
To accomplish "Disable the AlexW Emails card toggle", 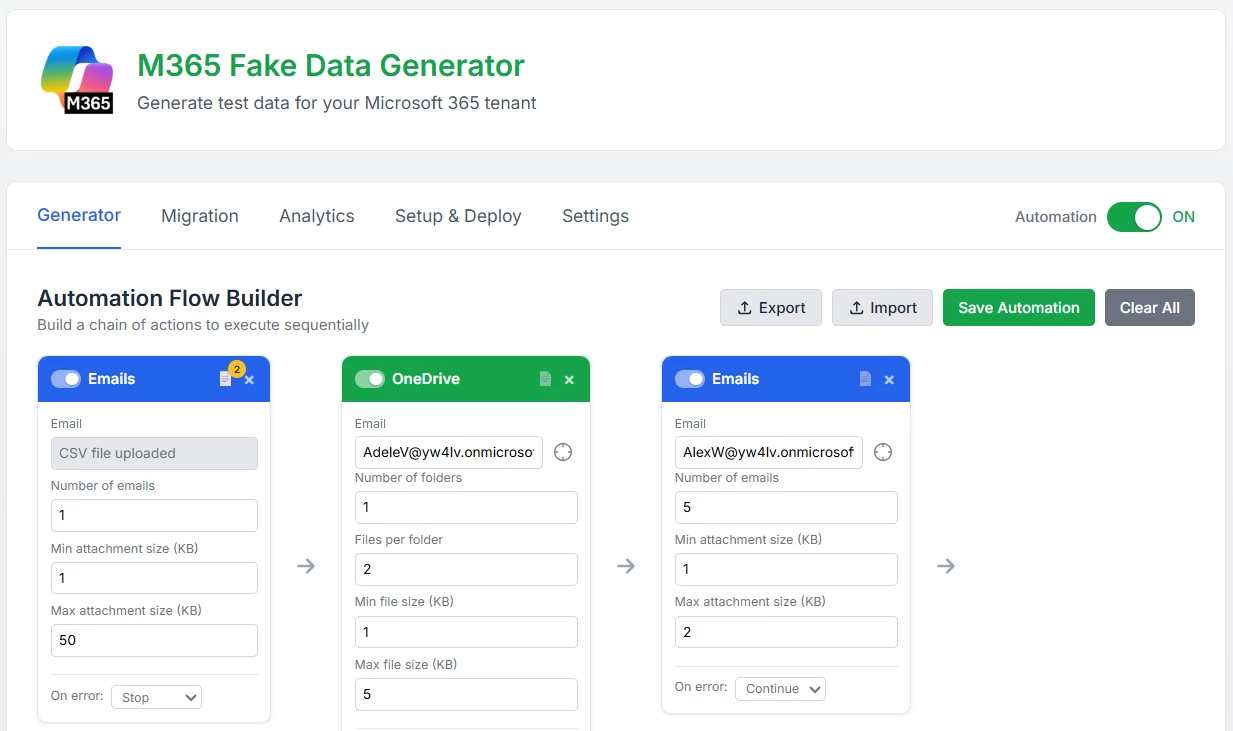I will click(x=690, y=379).
